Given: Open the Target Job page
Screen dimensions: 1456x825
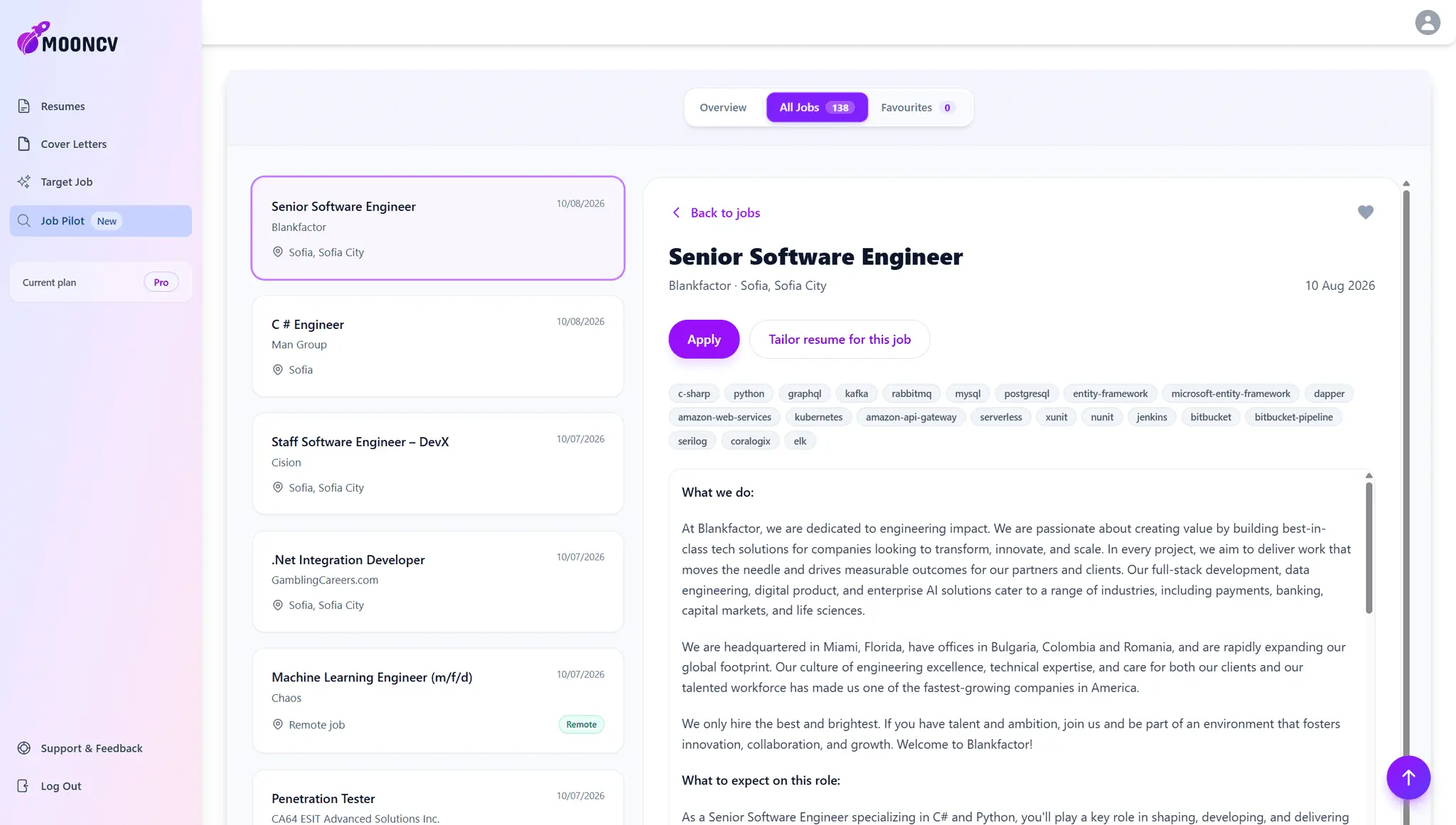Looking at the screenshot, I should tap(100, 181).
